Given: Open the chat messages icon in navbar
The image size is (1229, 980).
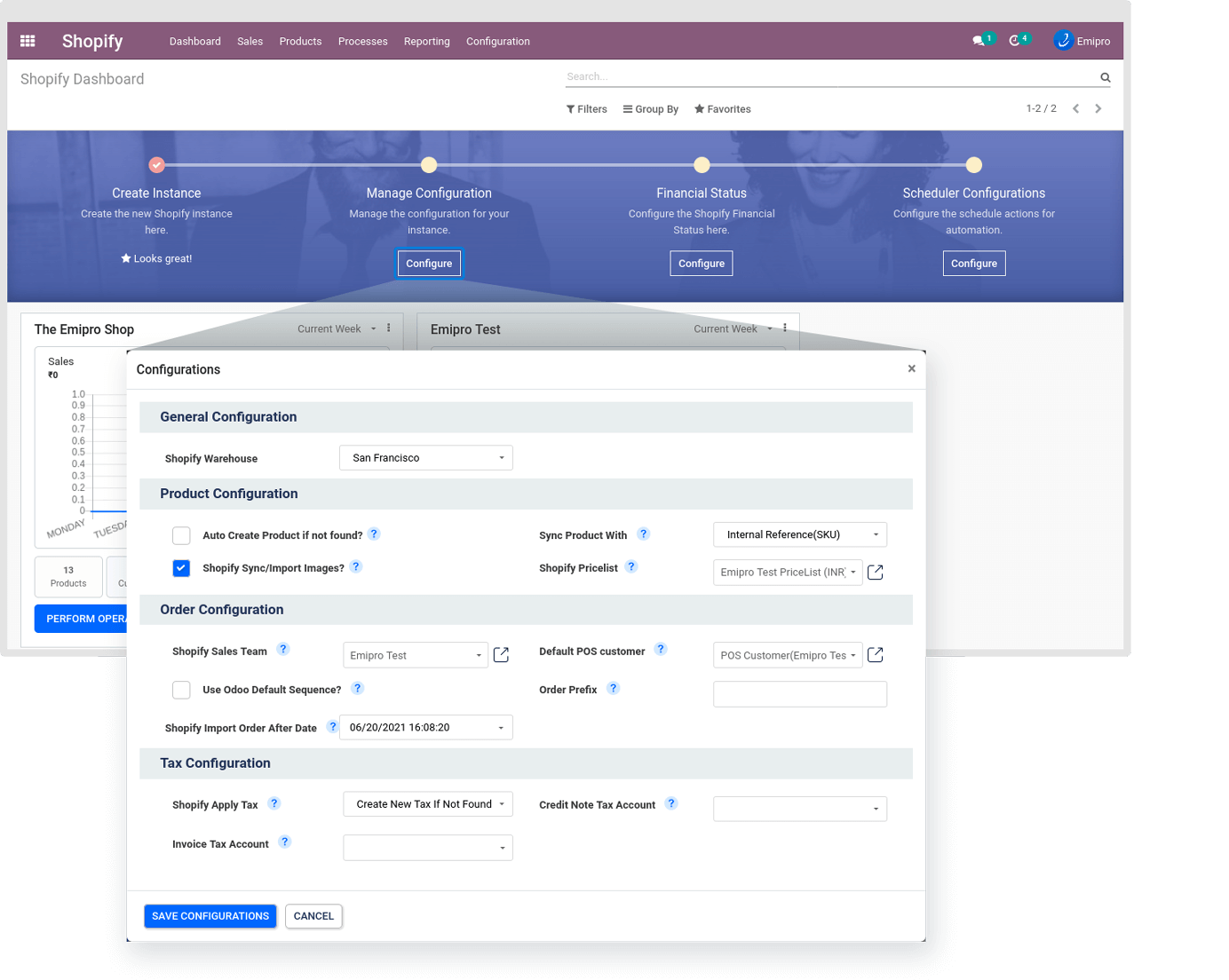Looking at the screenshot, I should click(979, 41).
